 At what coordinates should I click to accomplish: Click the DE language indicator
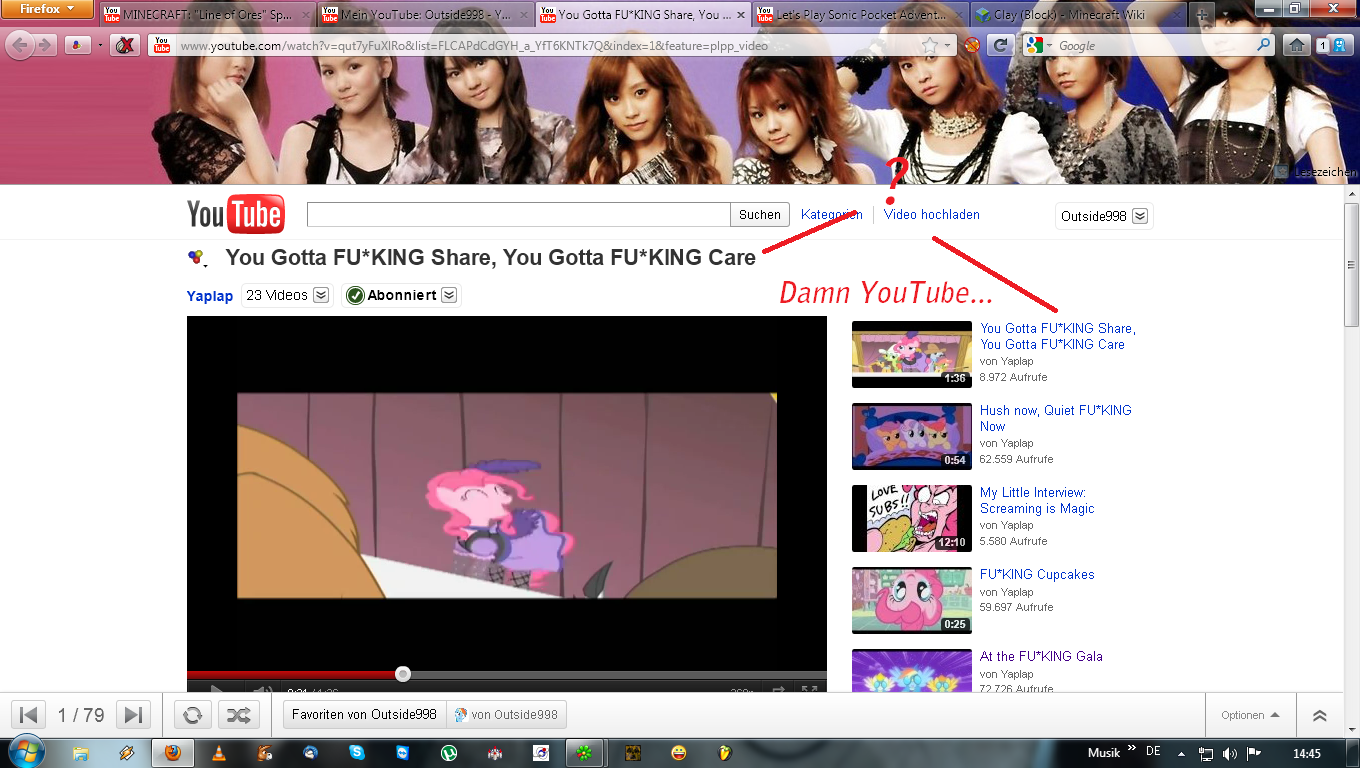(1153, 751)
